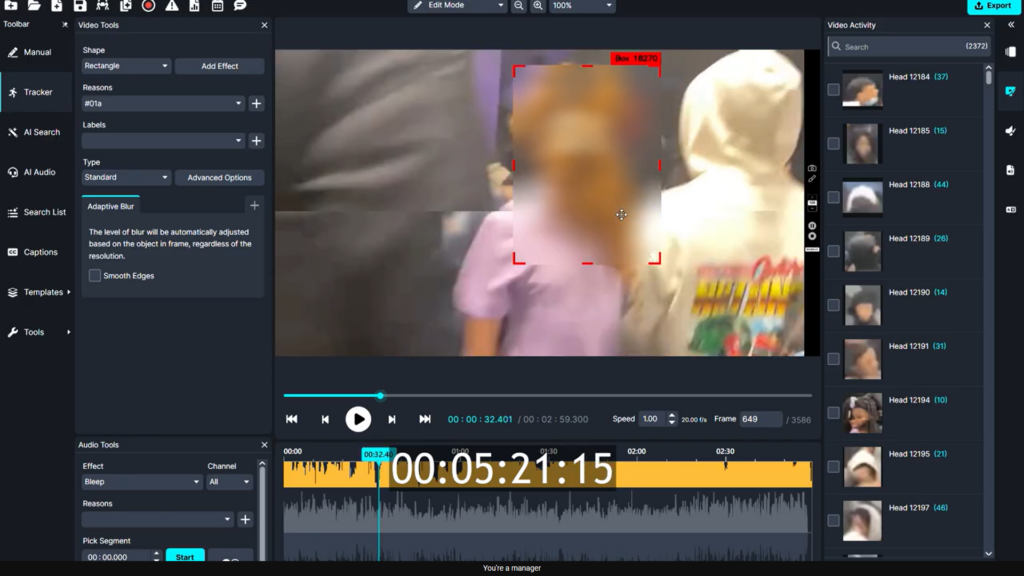Open the Edit Mode dropdown
The image size is (1024, 576).
458,6
